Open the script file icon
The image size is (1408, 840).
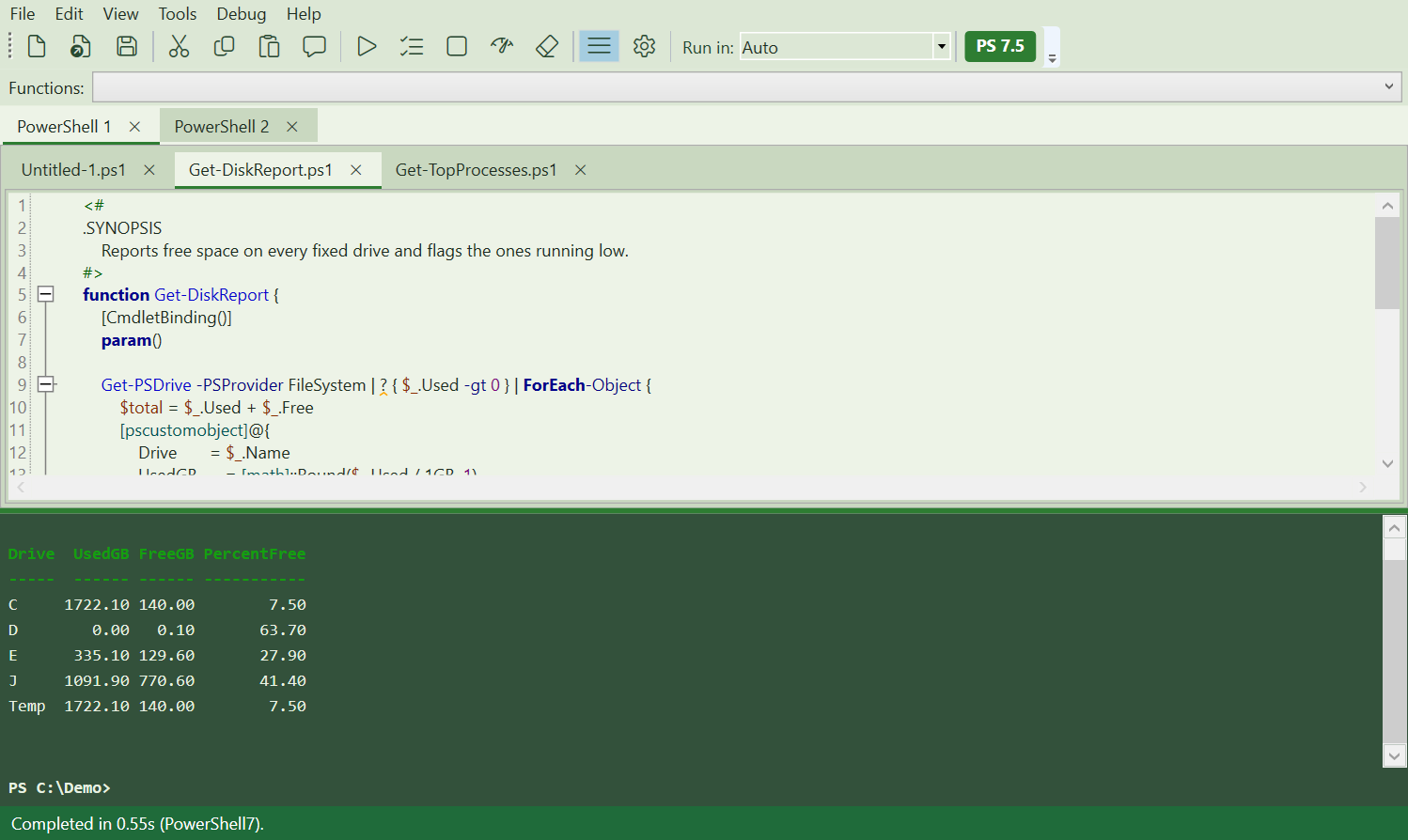81,46
